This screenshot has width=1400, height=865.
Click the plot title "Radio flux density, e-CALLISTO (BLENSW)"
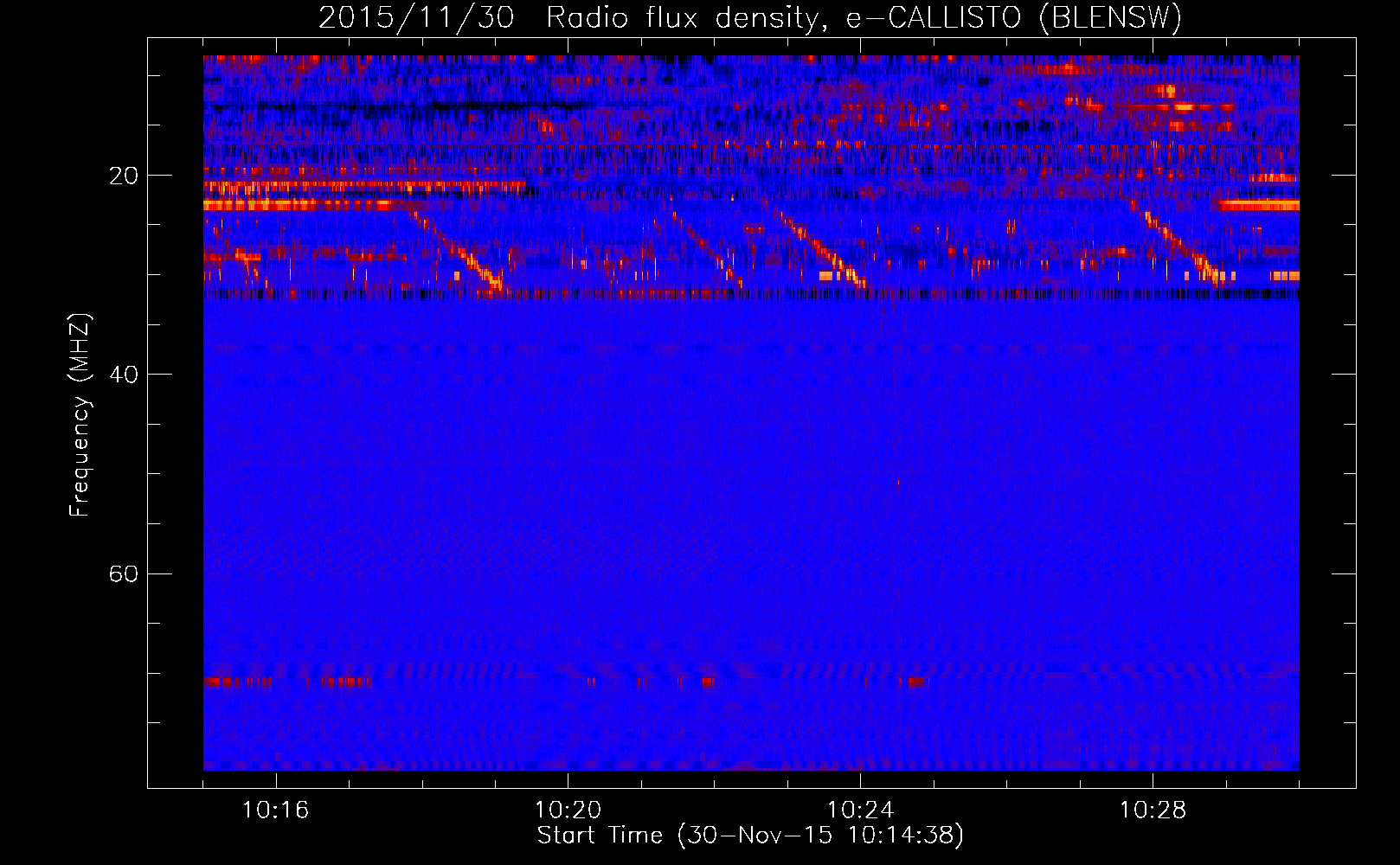click(864, 17)
